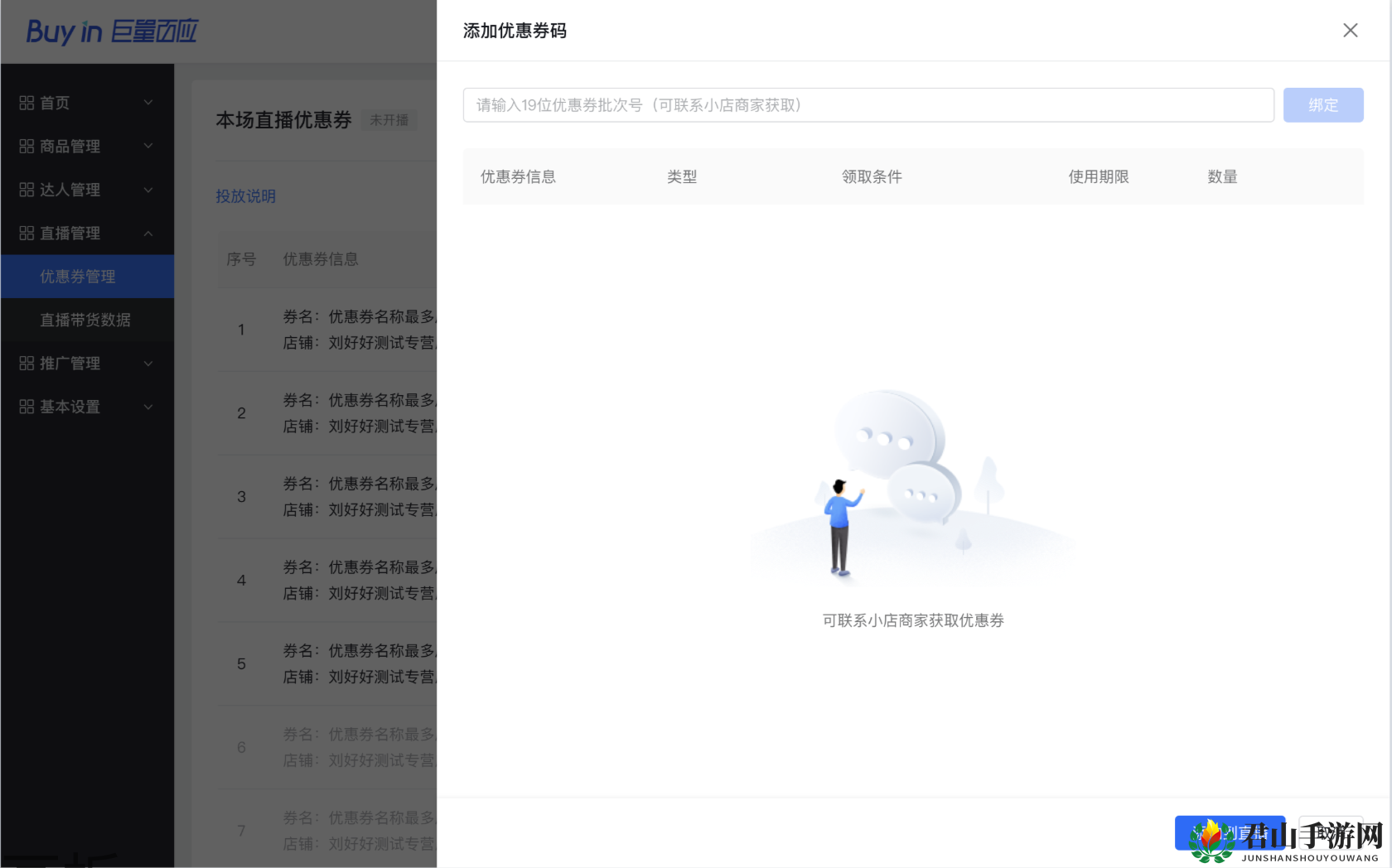Click the grid icon beside 首页
Image resolution: width=1392 pixels, height=868 pixels.
coord(27,103)
